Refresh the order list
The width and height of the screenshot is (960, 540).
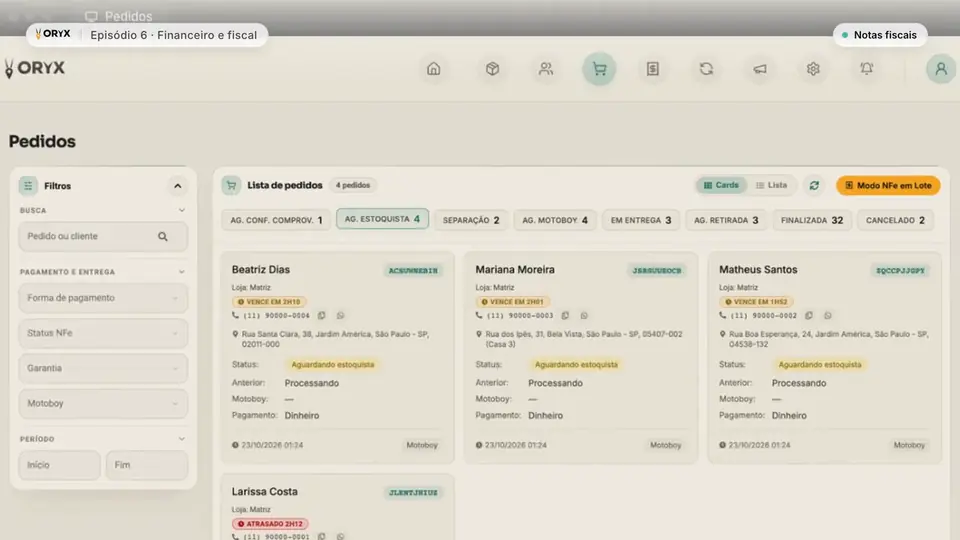[814, 186]
